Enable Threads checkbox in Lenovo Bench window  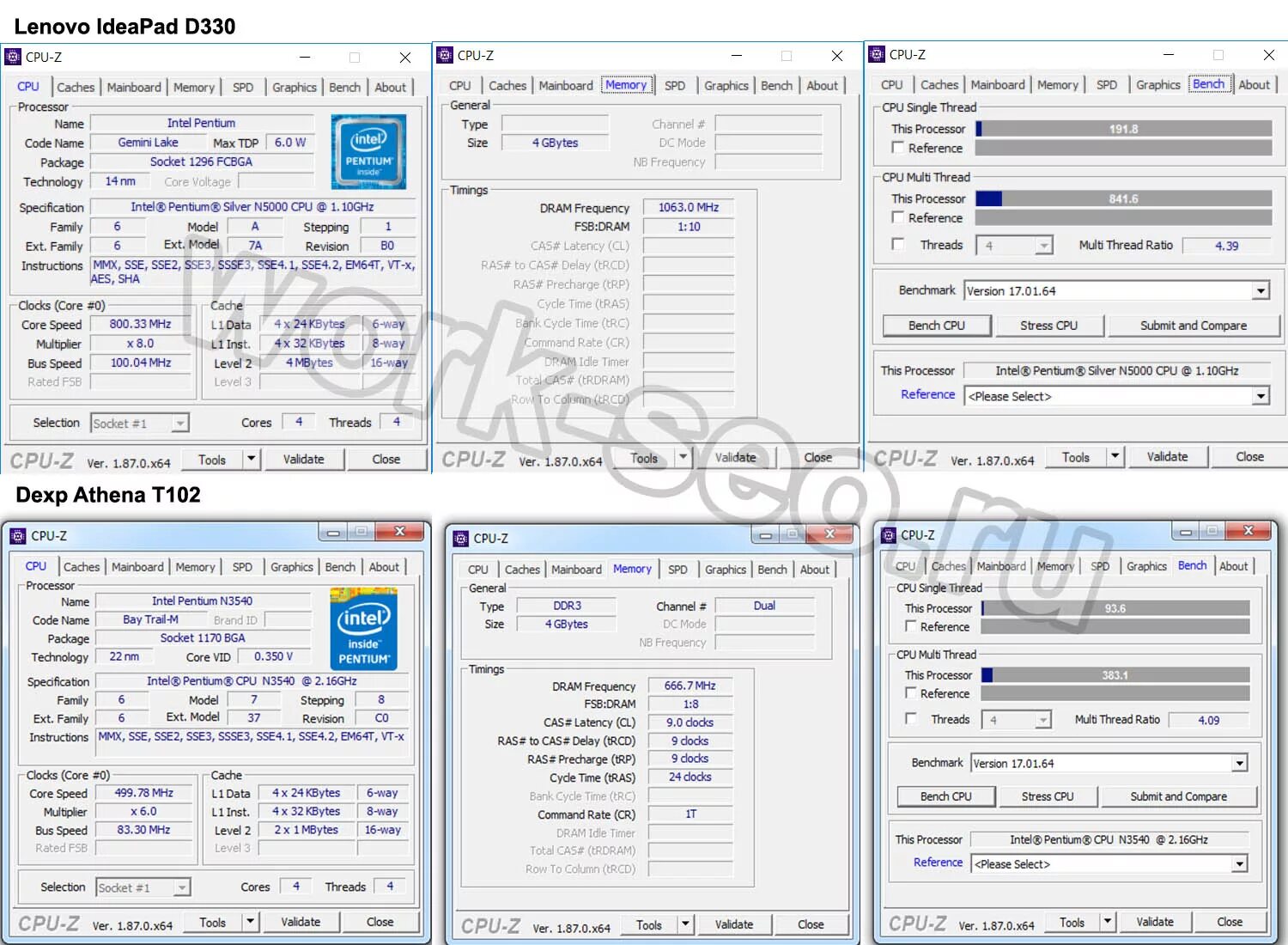tap(898, 244)
